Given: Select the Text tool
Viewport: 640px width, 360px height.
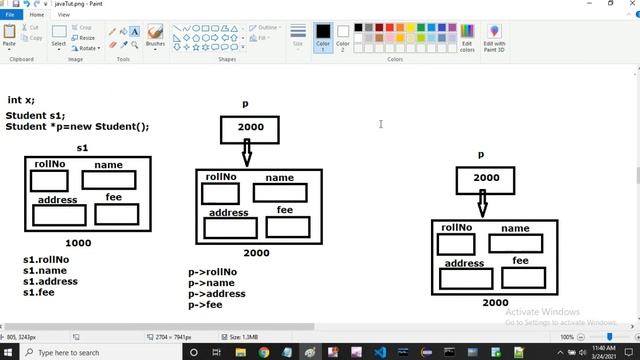Looking at the screenshot, I should 134,31.
